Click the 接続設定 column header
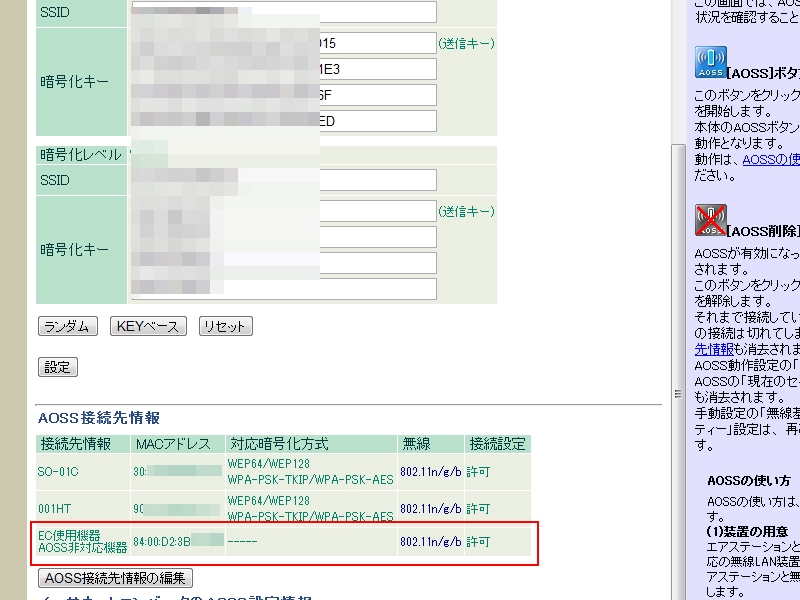800x600 pixels. (x=497, y=444)
